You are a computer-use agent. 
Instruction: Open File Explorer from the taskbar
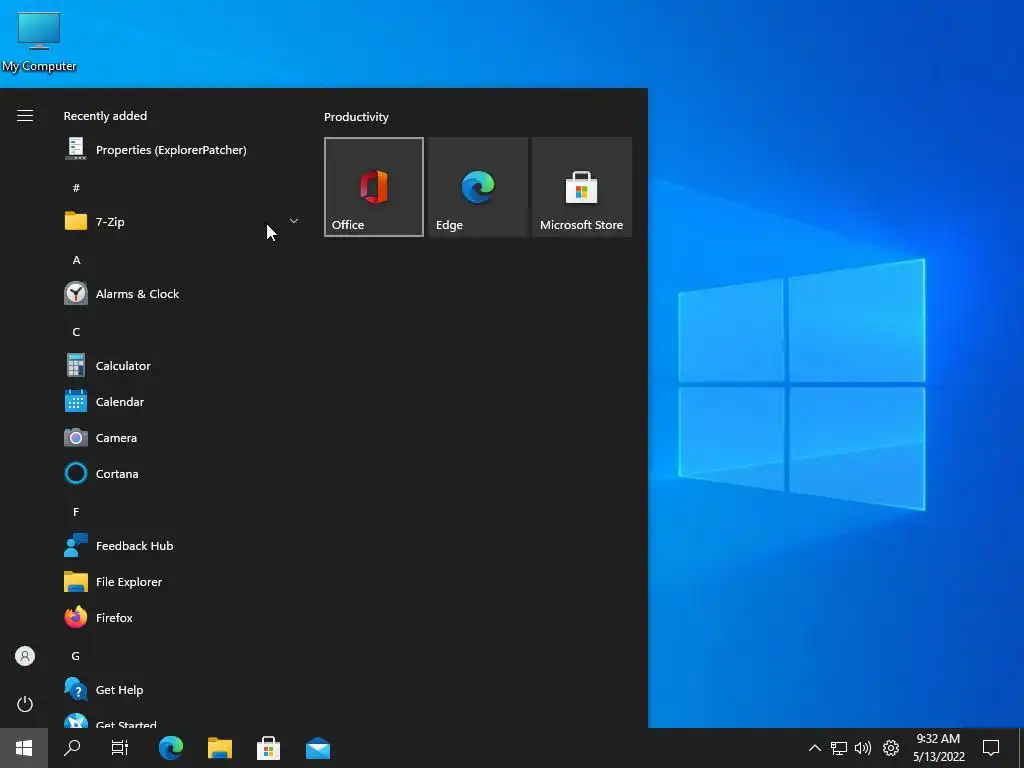(x=220, y=748)
